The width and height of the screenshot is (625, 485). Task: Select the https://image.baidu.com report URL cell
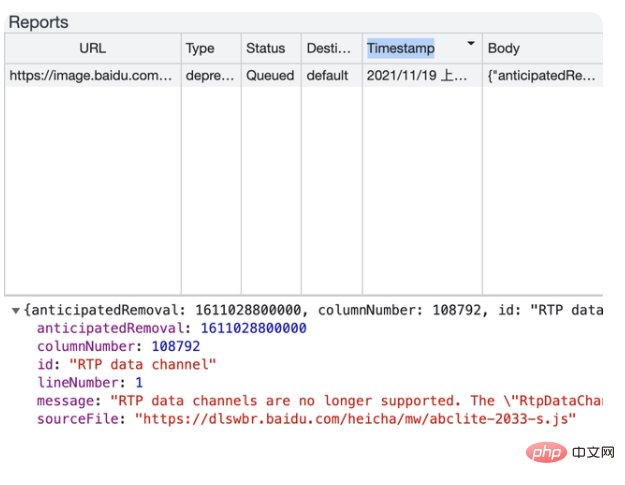coord(92,75)
